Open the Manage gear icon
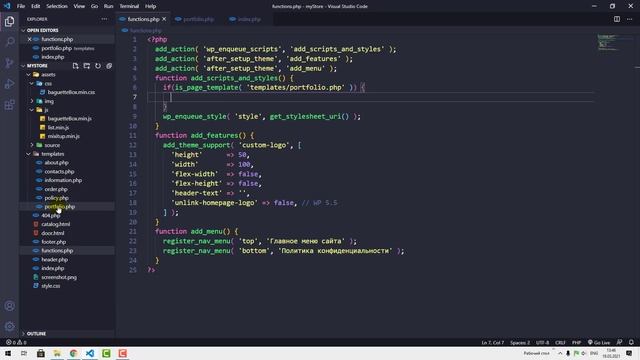 coord(9,326)
